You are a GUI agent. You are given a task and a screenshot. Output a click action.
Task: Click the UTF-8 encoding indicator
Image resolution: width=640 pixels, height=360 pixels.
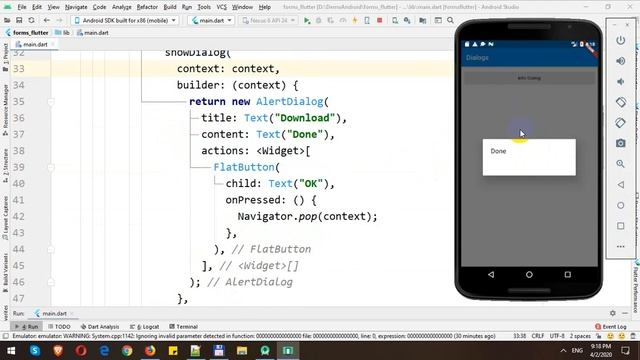[557, 336]
